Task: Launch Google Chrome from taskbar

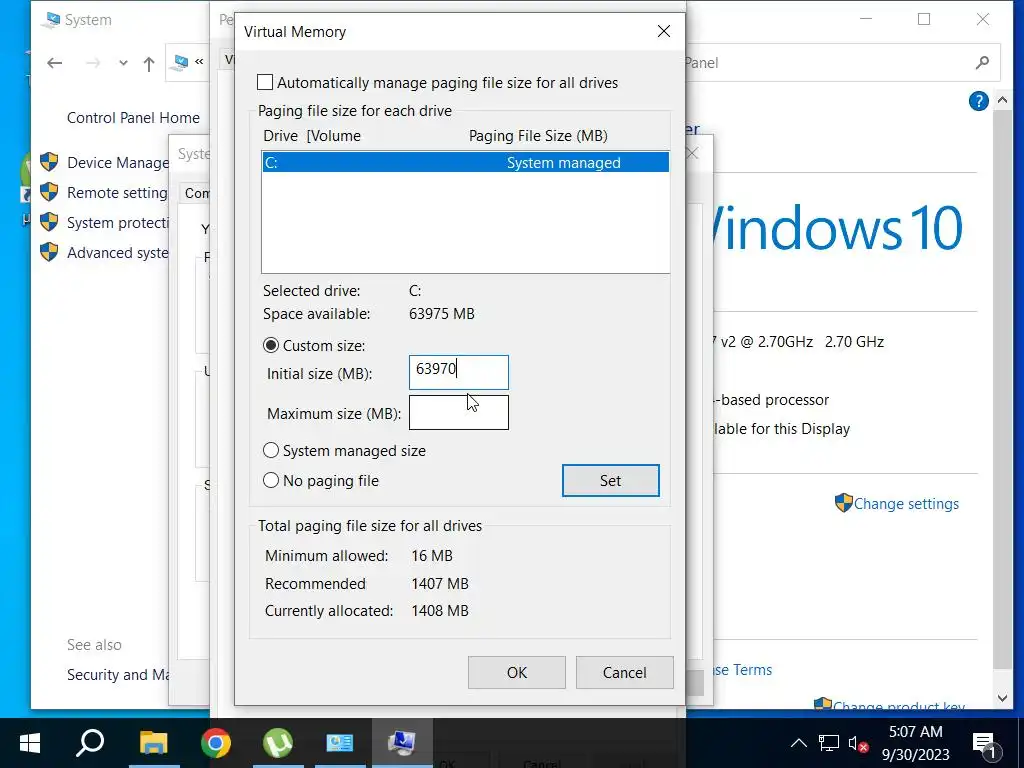Action: click(x=216, y=743)
